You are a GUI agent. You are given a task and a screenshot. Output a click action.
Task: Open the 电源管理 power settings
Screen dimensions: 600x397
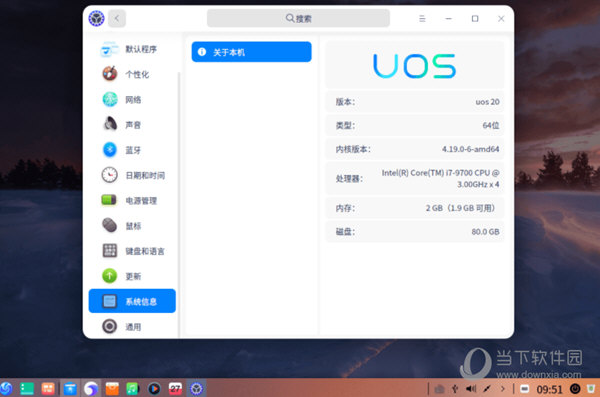[x=132, y=201]
